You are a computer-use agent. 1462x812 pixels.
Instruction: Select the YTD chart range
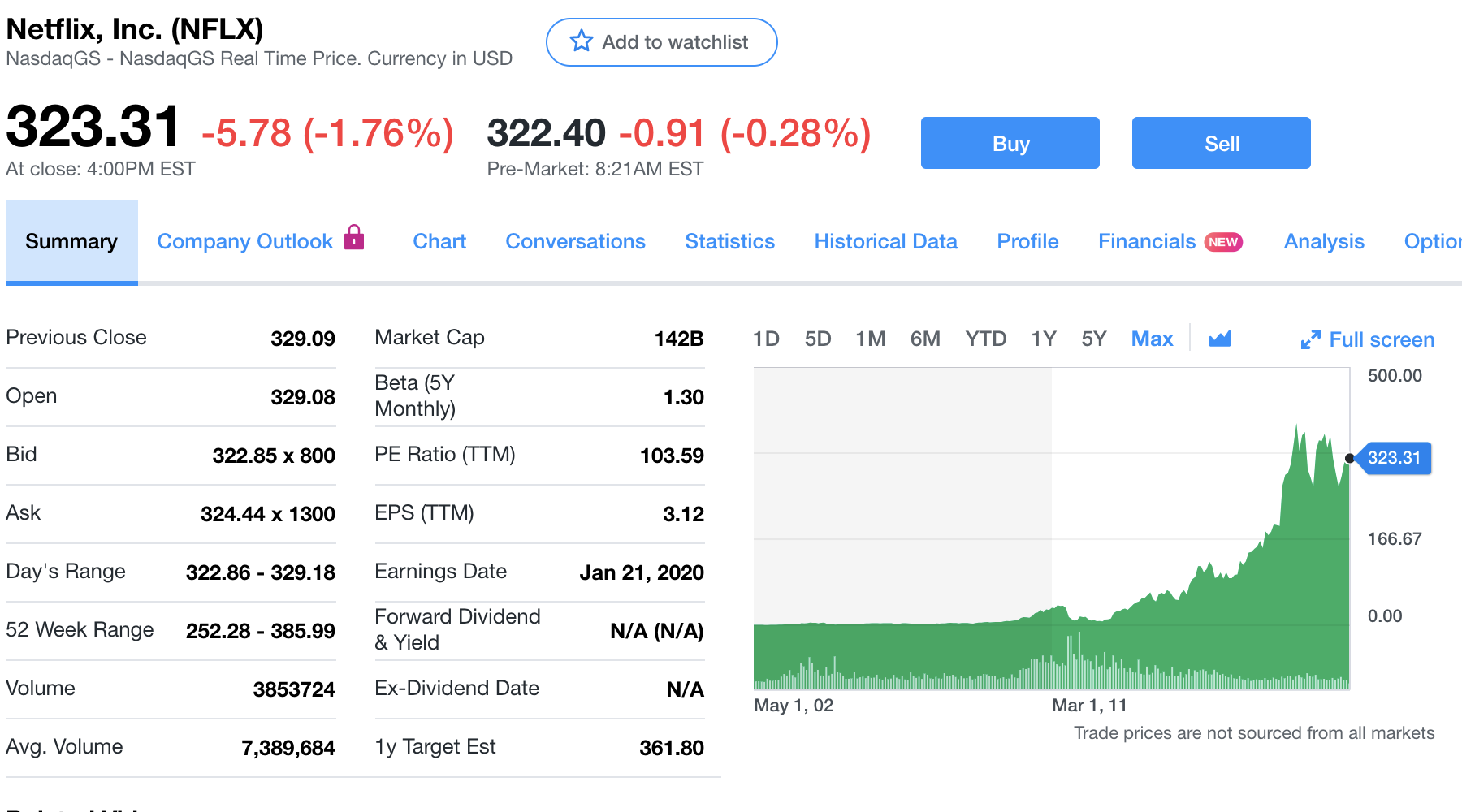(986, 339)
